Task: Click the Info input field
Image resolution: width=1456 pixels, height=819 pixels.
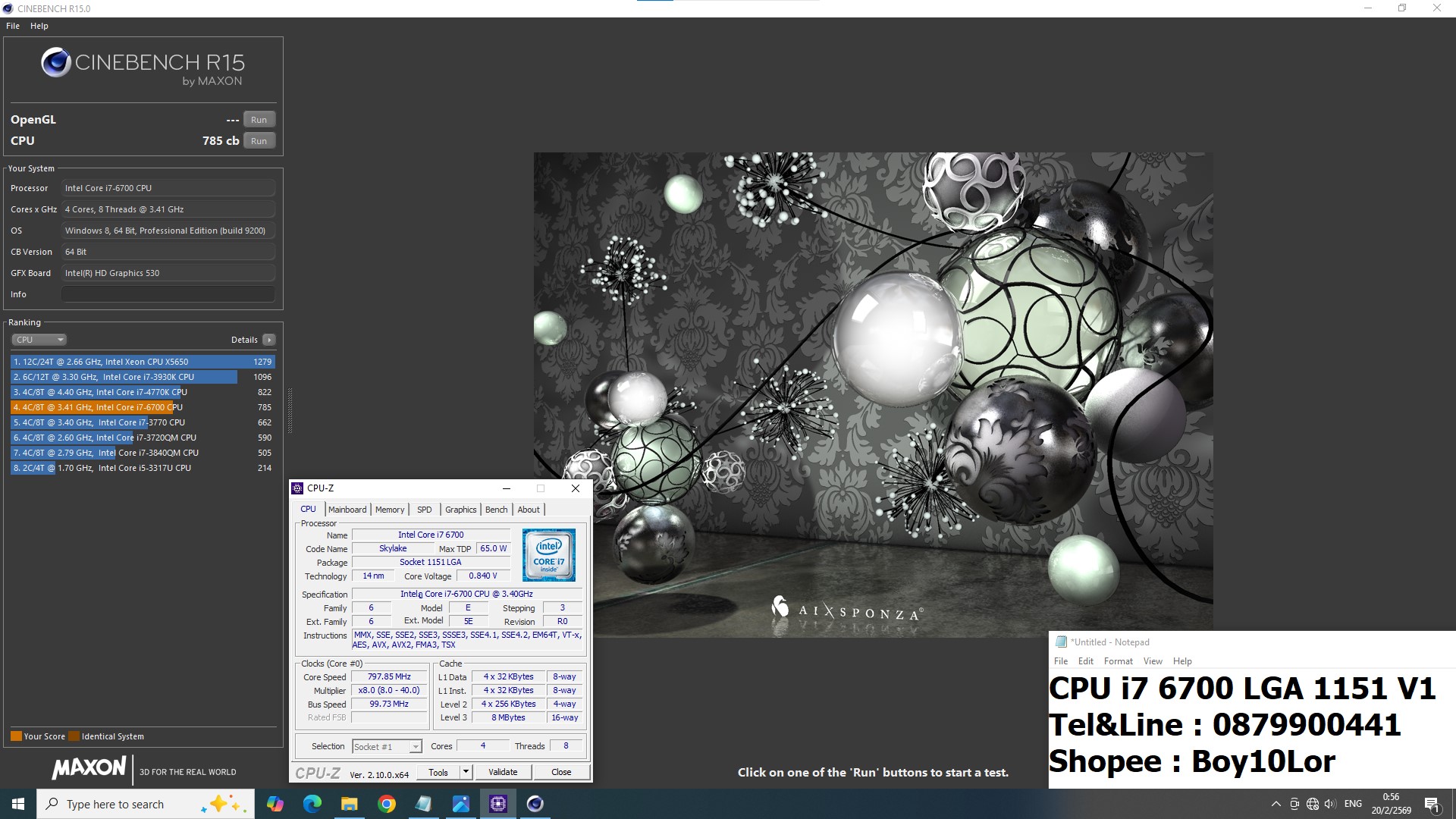Action: [x=168, y=294]
